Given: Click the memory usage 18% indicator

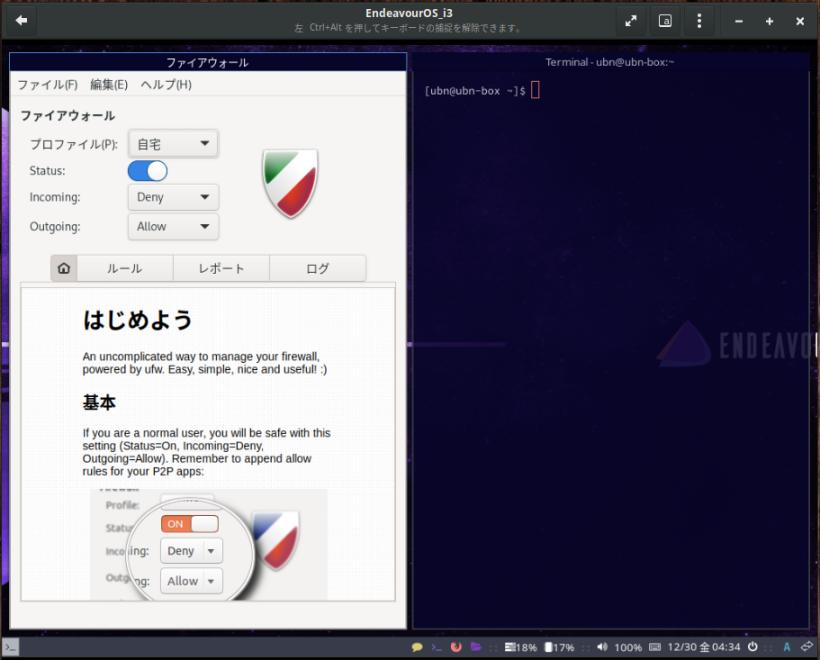Looking at the screenshot, I should coord(521,647).
